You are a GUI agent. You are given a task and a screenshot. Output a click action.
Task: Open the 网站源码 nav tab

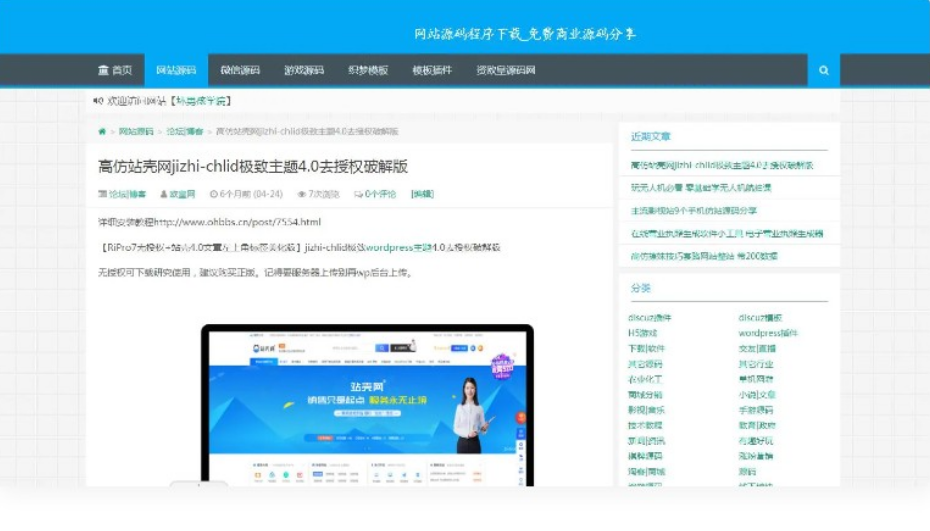pyautogui.click(x=176, y=70)
